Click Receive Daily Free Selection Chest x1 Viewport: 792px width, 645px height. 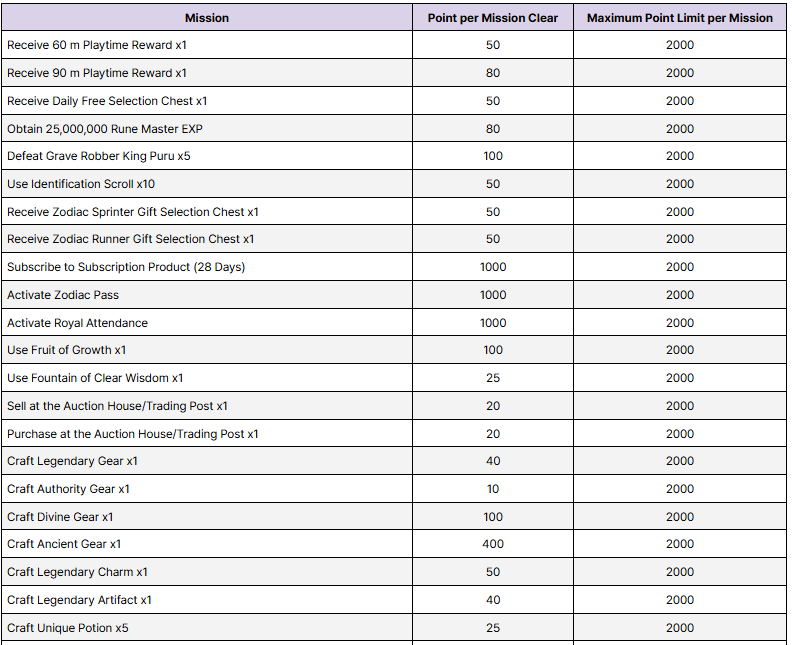(107, 101)
